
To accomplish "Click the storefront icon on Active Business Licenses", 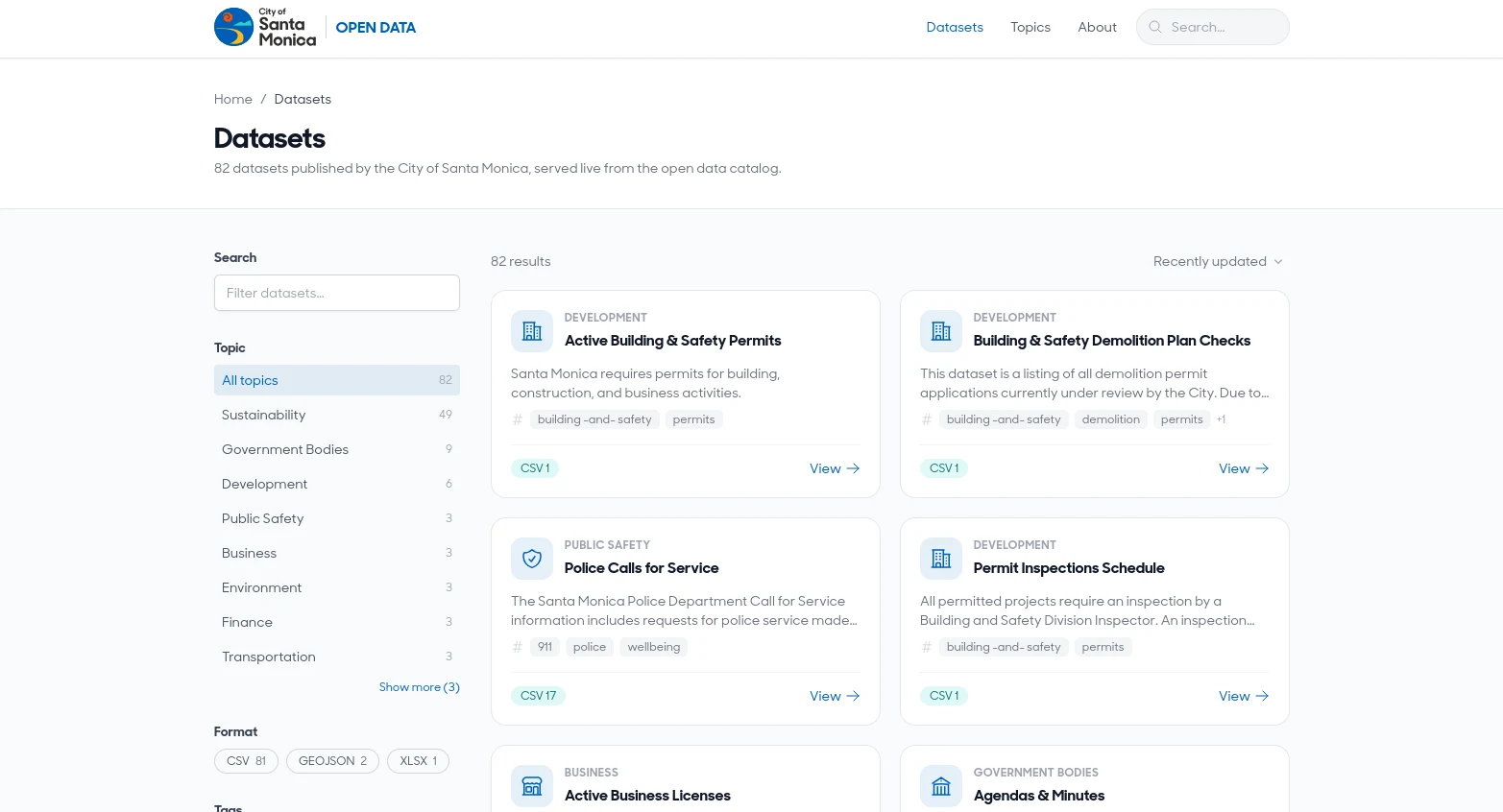I will click(532, 786).
